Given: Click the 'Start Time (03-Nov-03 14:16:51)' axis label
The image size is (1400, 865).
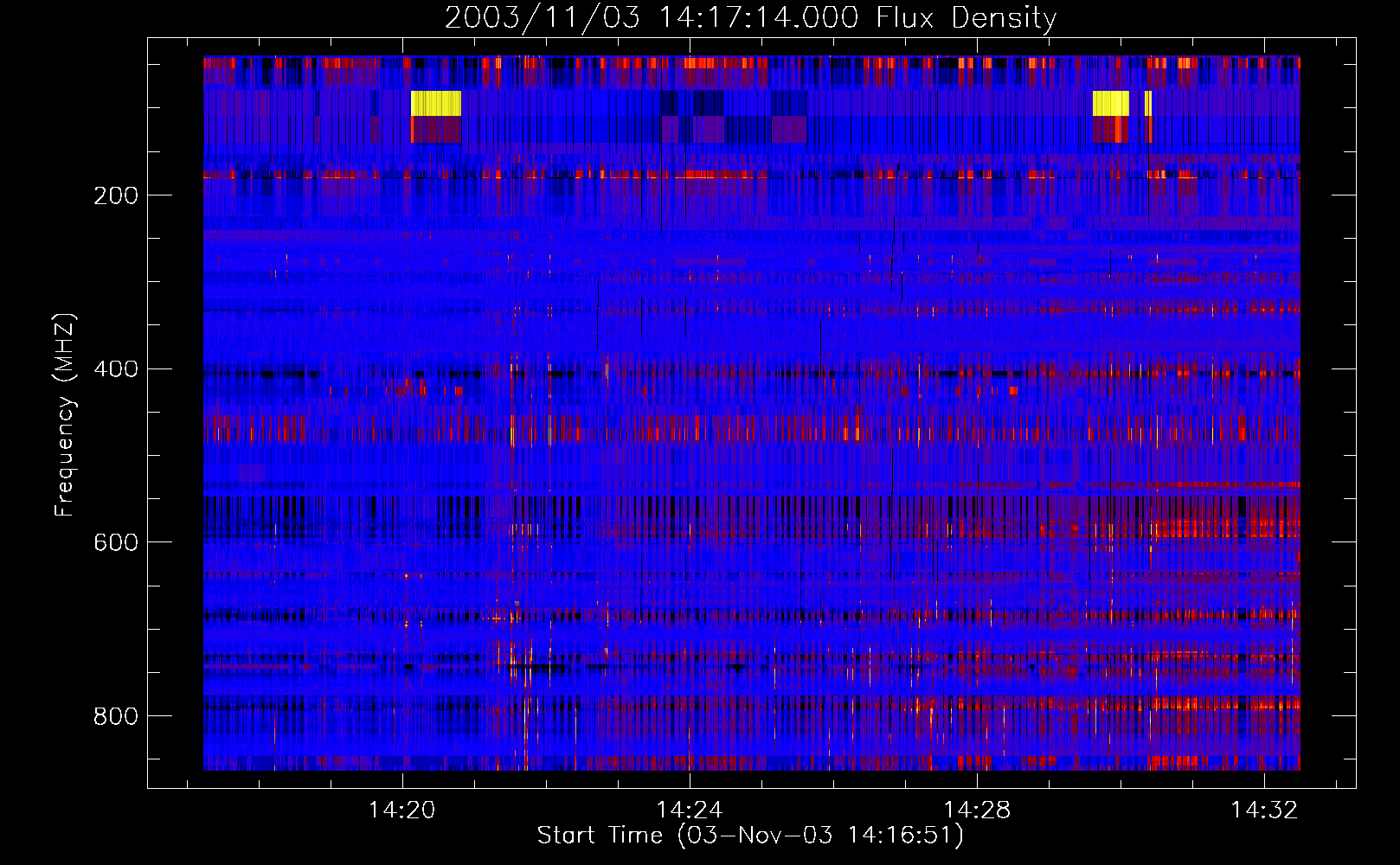Looking at the screenshot, I should click(749, 836).
